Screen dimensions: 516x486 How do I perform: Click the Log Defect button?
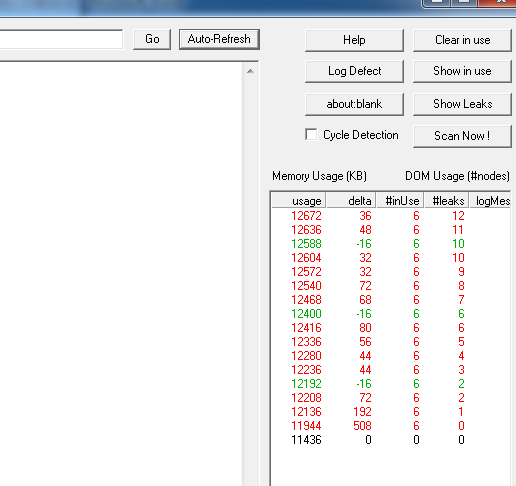click(354, 71)
